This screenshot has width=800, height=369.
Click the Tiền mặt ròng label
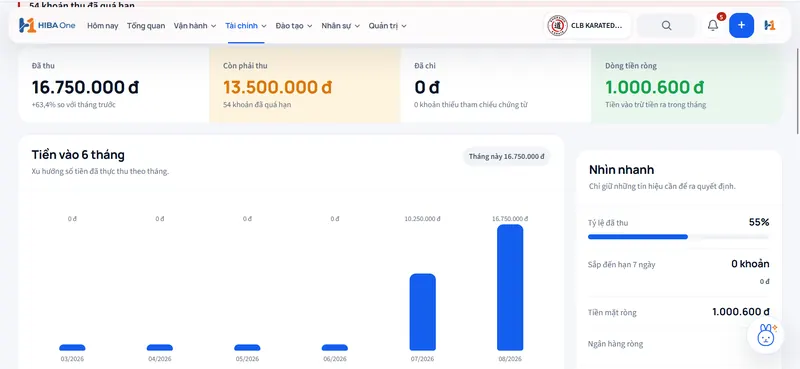[612, 312]
